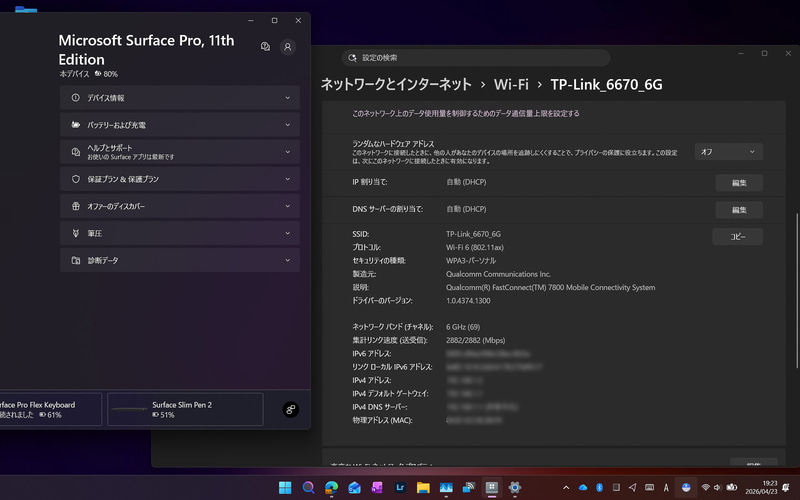Click the security value WPA3-パーソナル
Screen dimensions: 800x500
(471, 261)
